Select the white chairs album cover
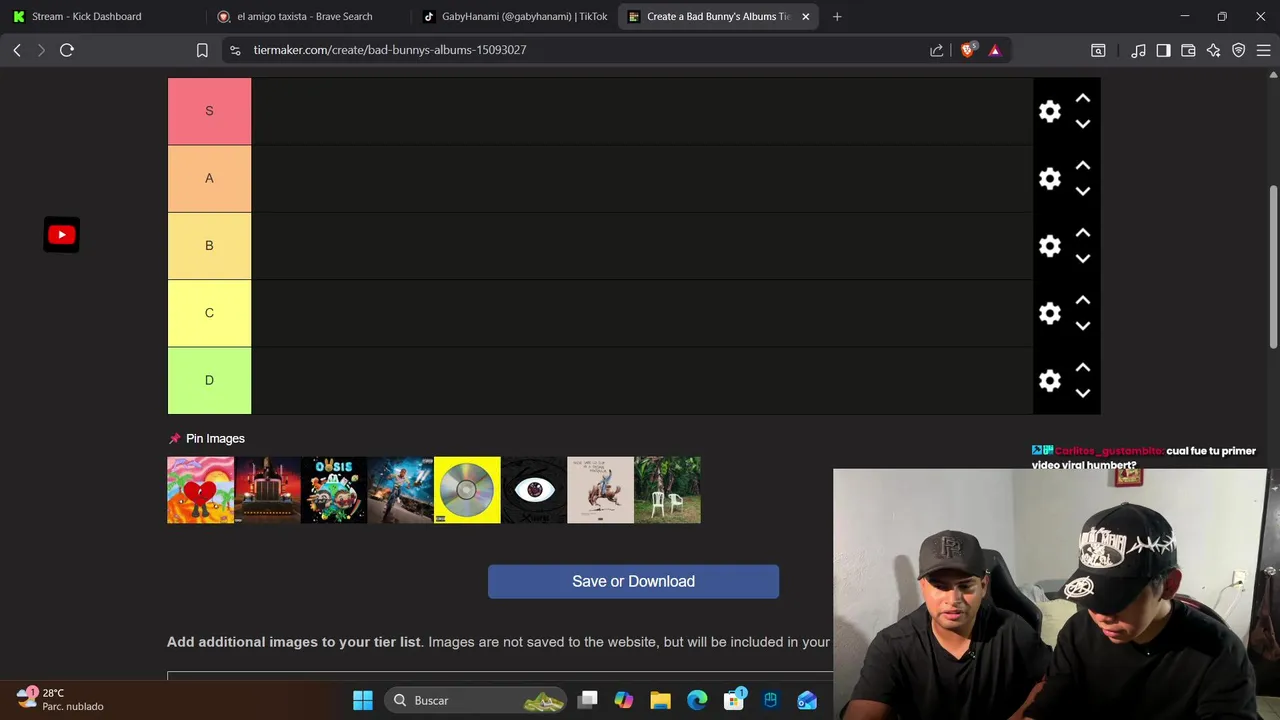 click(x=667, y=490)
